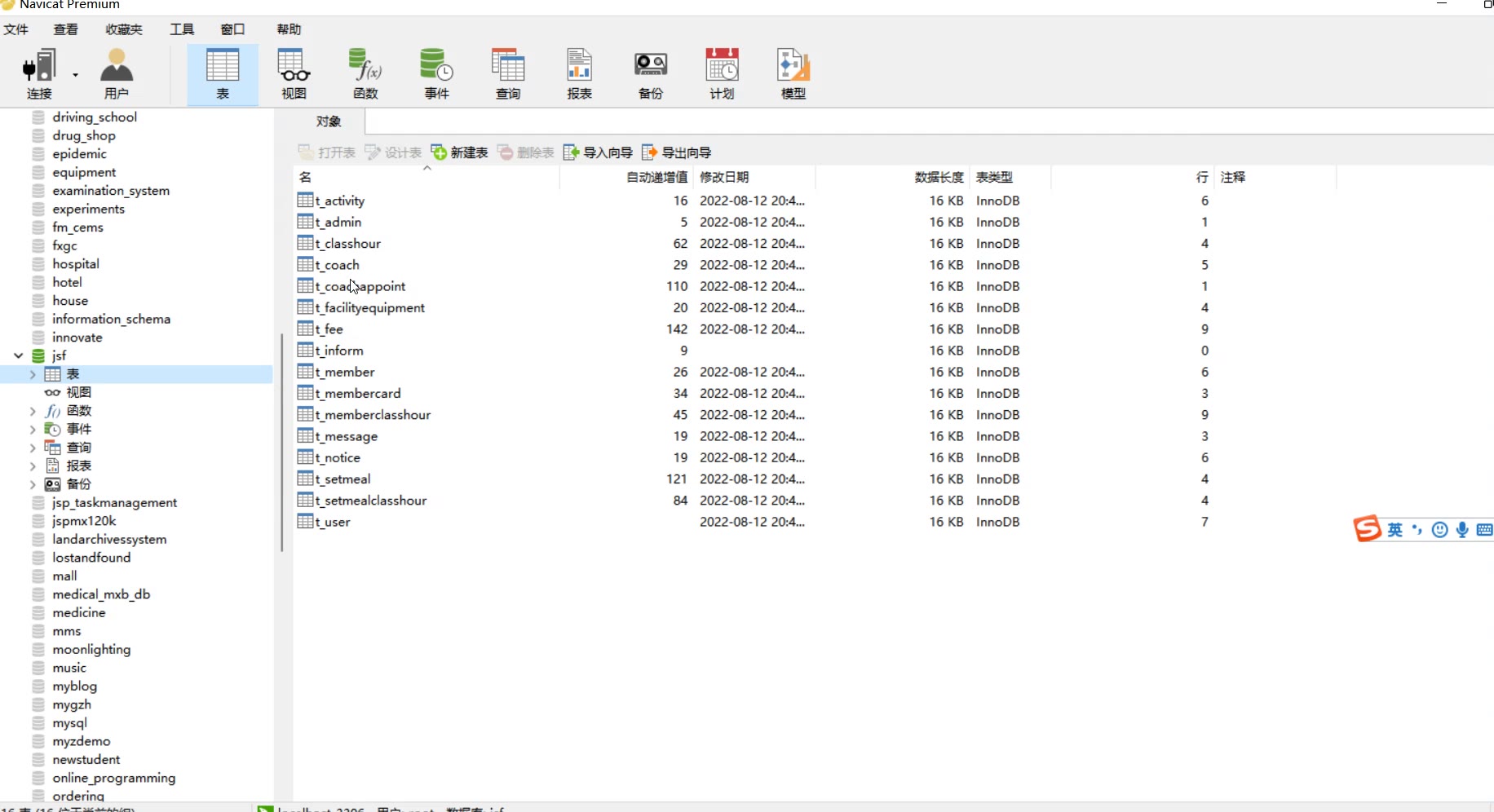Click the 删除表 (Delete Table) button

526,152
